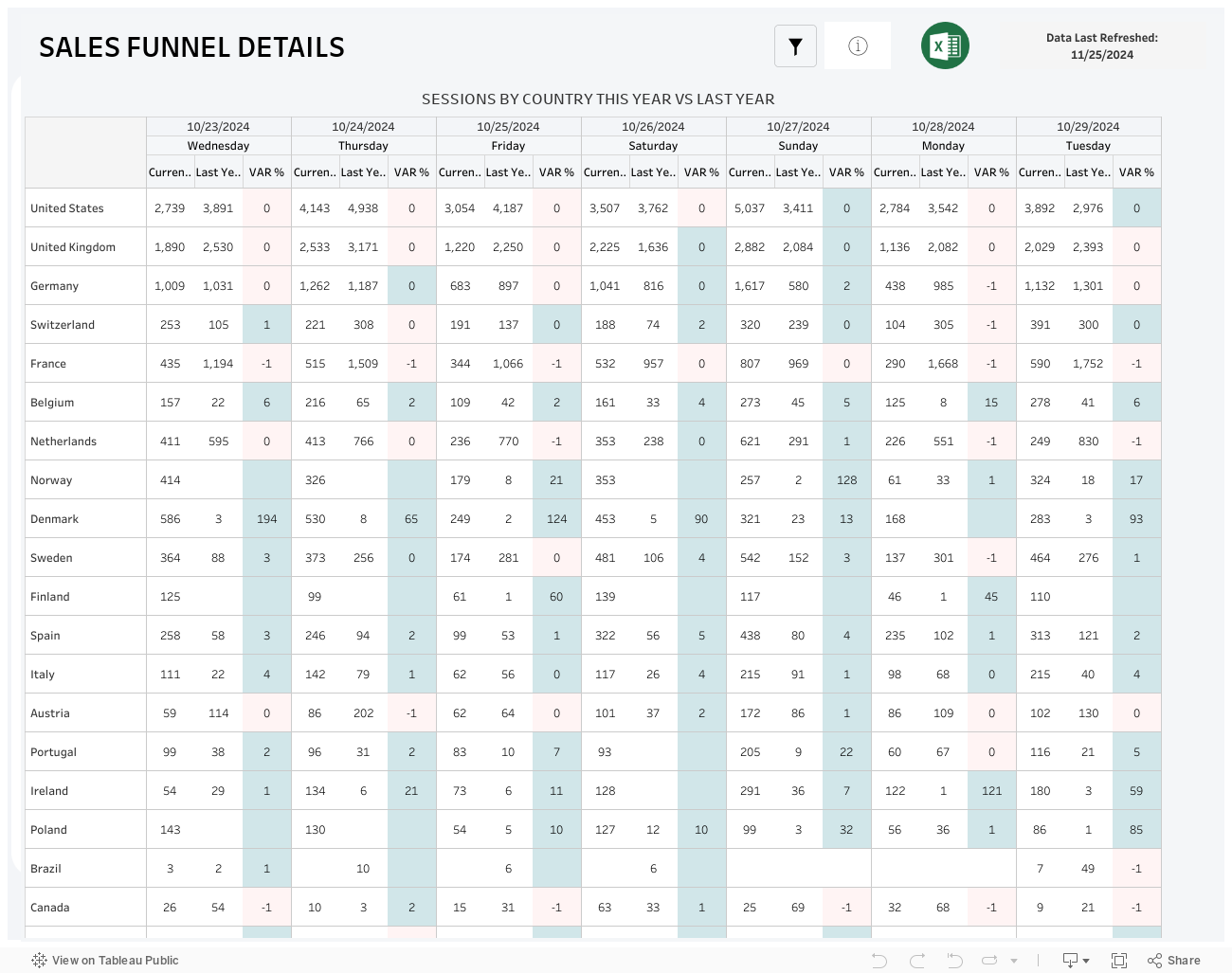Select the 10/25/2024 date header
The width and height of the screenshot is (1232, 973).
tap(508, 126)
